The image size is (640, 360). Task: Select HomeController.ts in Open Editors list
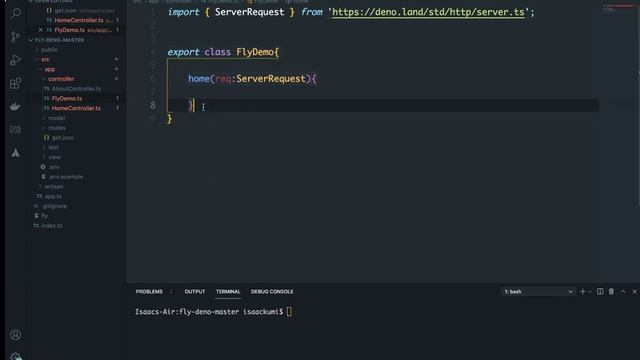click(79, 20)
